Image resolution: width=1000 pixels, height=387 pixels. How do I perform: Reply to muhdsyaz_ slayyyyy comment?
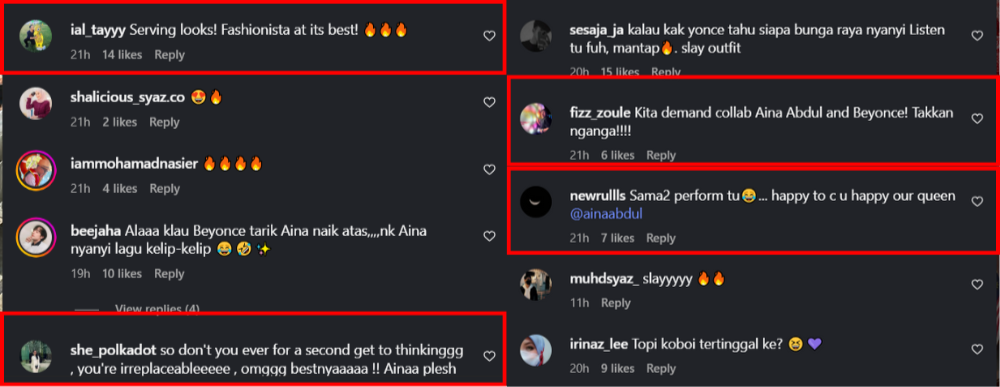click(x=615, y=303)
